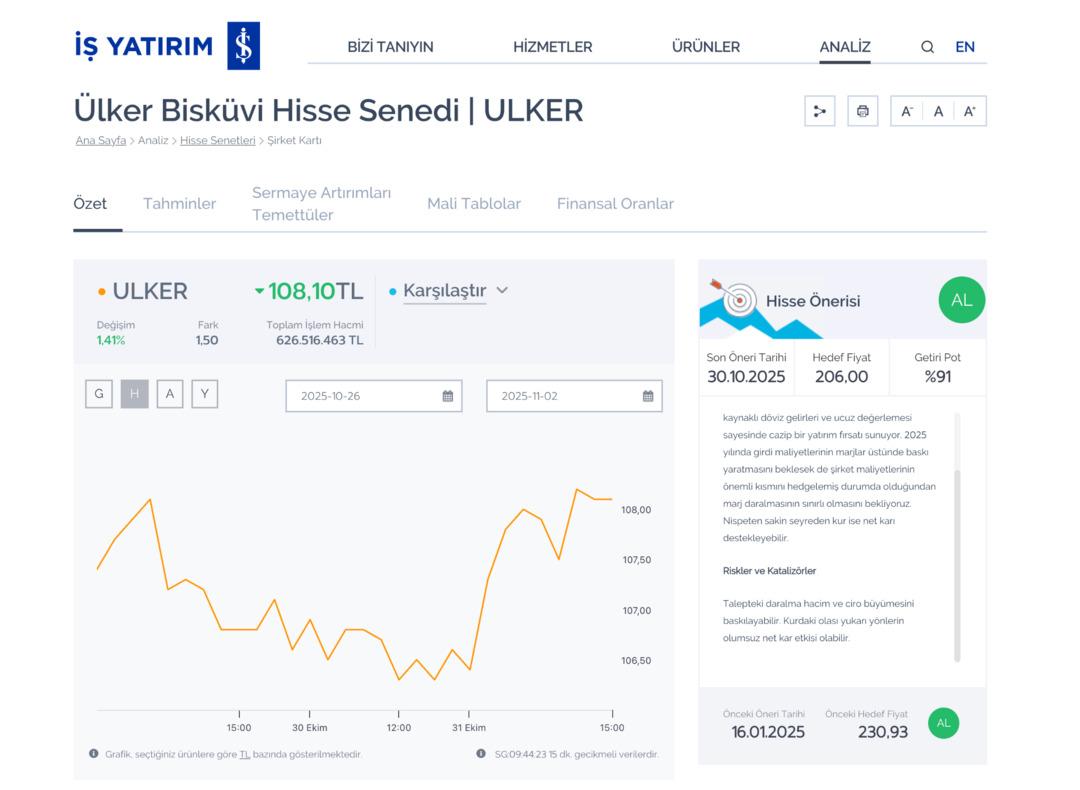Click the calendar icon beside 2025-10-26
Screen dimensions: 1080x790
(x=448, y=396)
